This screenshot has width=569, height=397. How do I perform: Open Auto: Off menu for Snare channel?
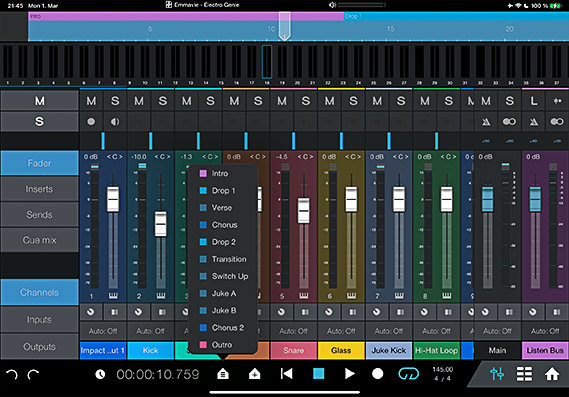coord(293,331)
